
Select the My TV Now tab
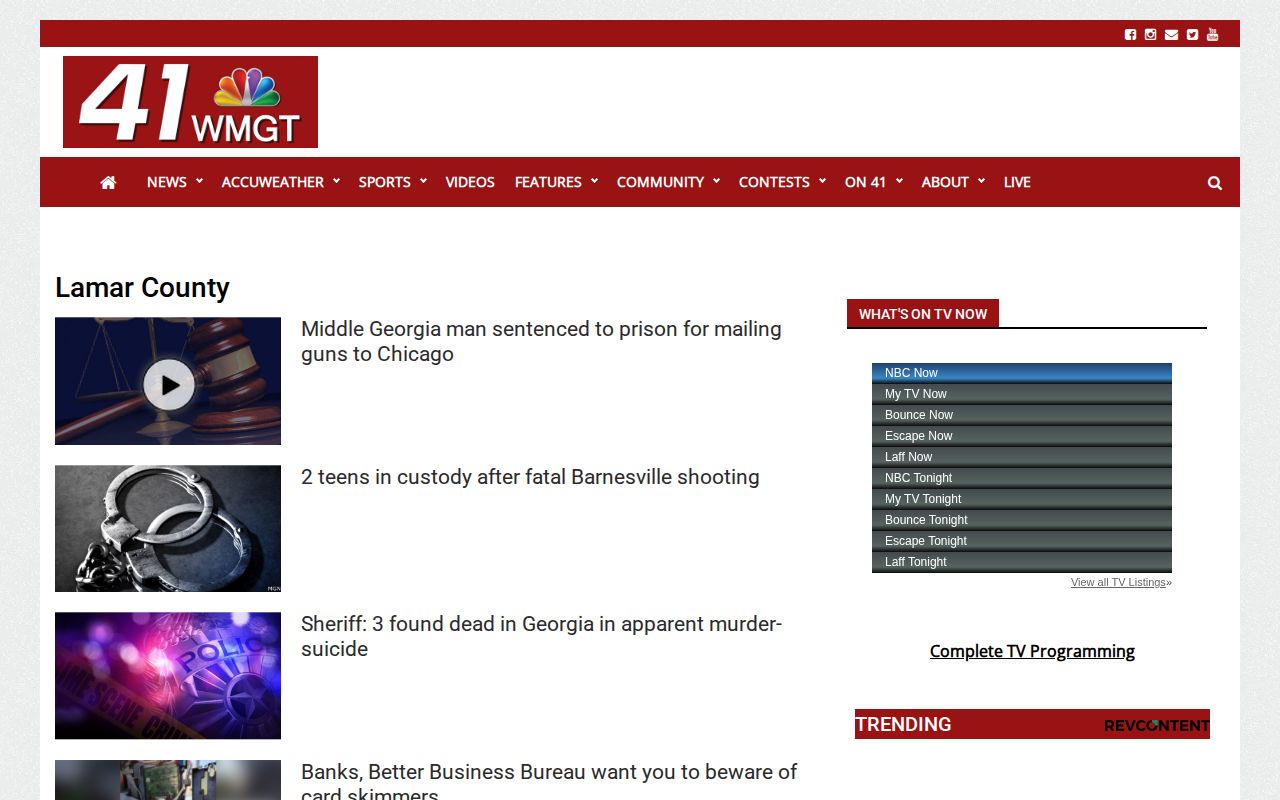1022,394
